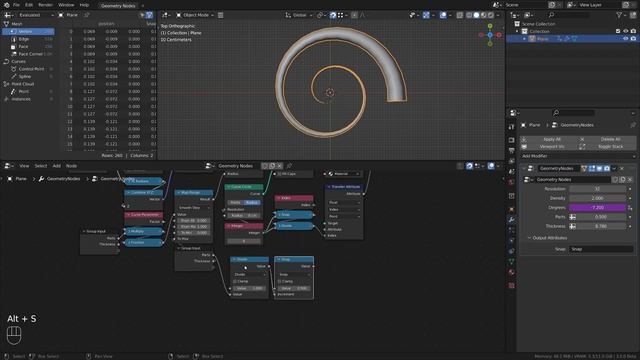This screenshot has height=360, width=640.
Task: Toggle Clamp checkbox on Divide node
Action: click(235, 281)
